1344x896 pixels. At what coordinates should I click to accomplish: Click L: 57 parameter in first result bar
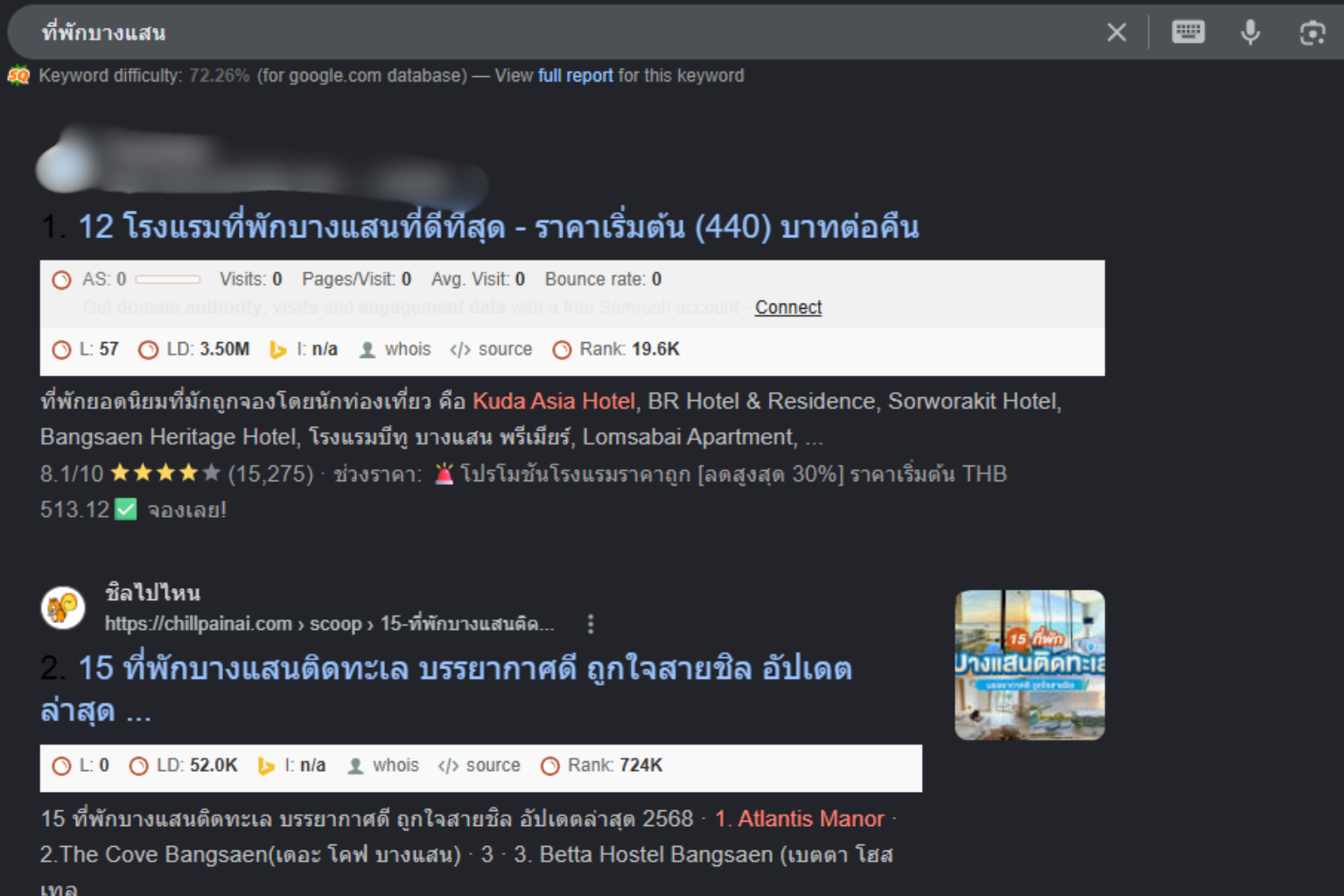86,349
